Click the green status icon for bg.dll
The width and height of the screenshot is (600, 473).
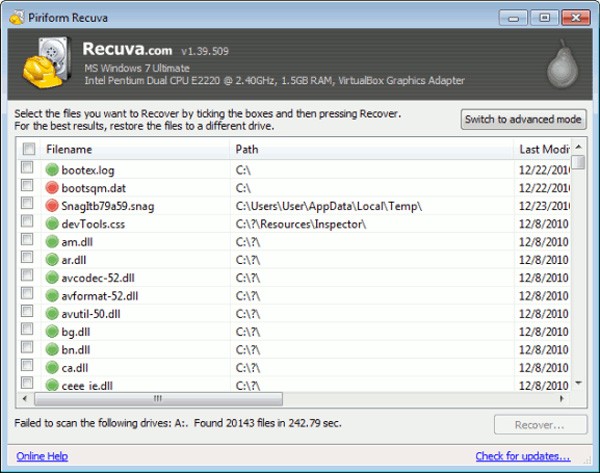[x=53, y=331]
